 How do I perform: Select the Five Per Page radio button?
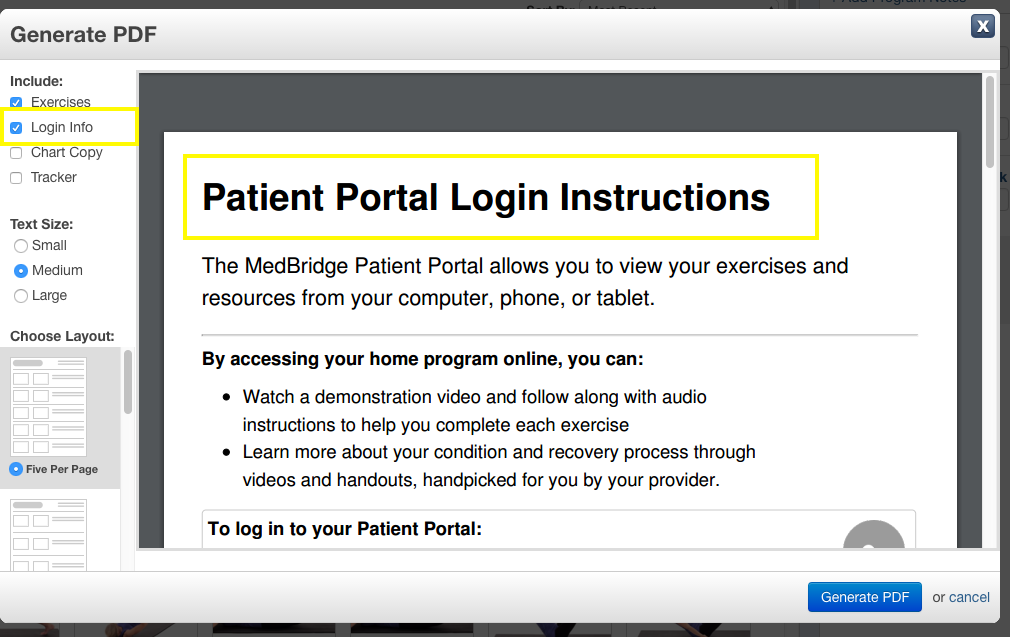(16, 469)
